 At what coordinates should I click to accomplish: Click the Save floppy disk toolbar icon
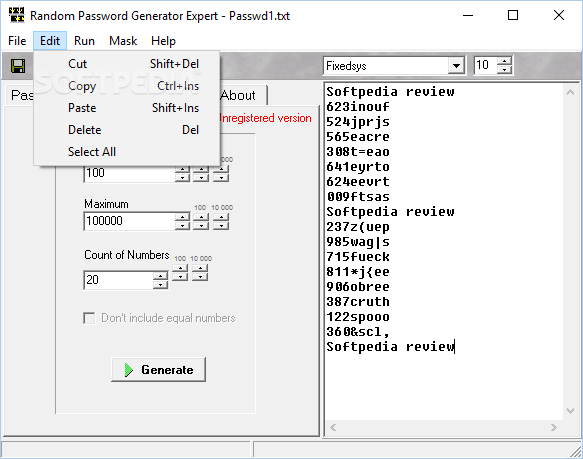tap(17, 66)
